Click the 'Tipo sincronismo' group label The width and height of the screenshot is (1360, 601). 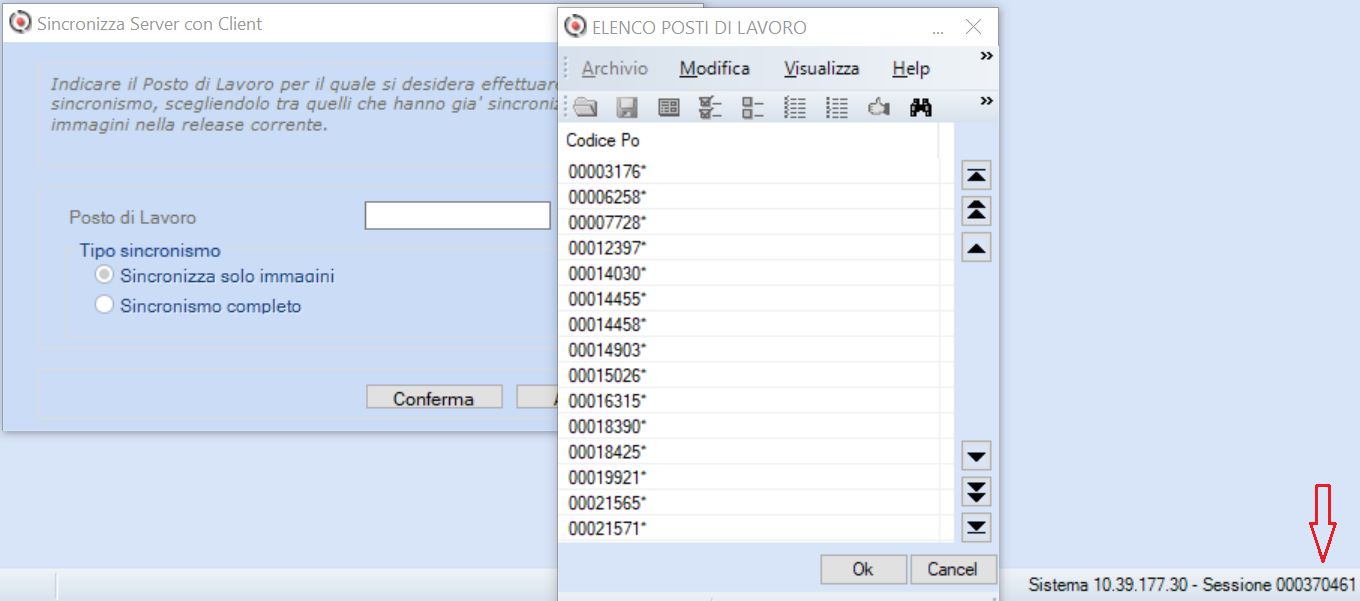click(150, 250)
